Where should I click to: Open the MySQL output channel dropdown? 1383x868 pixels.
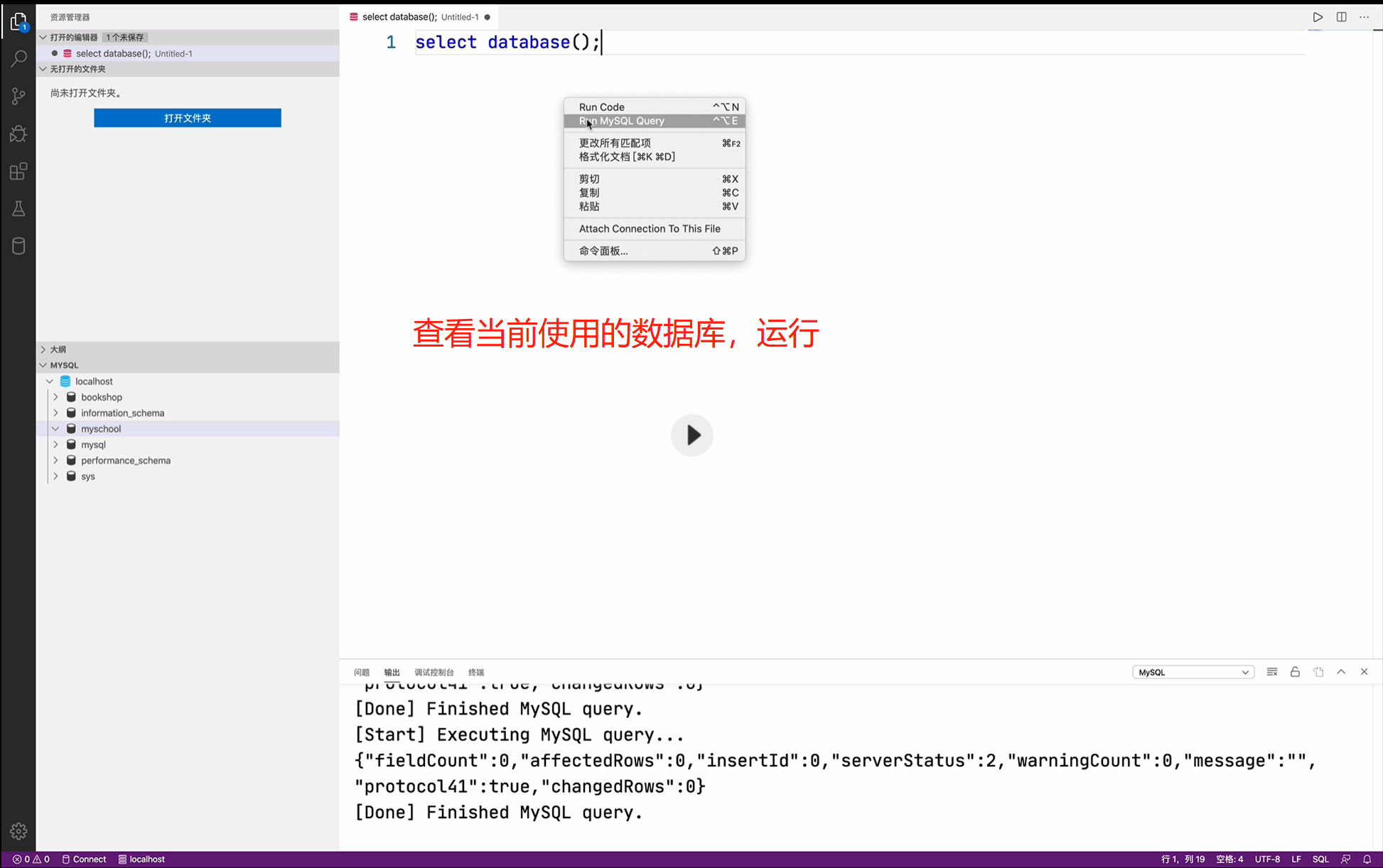click(x=1193, y=672)
